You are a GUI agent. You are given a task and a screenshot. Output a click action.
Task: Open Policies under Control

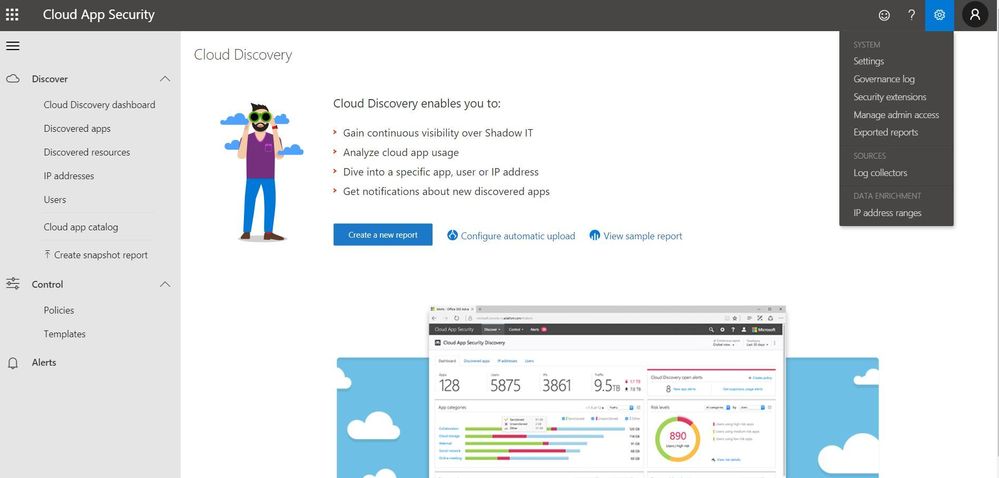[59, 310]
